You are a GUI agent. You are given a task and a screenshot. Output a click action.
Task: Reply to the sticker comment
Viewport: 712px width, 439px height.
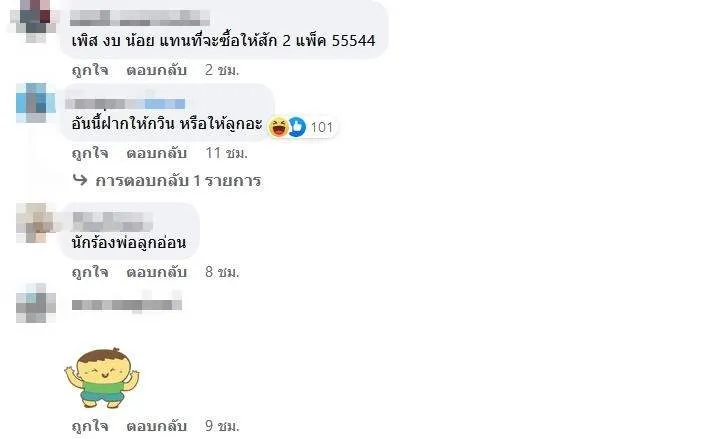(157, 426)
